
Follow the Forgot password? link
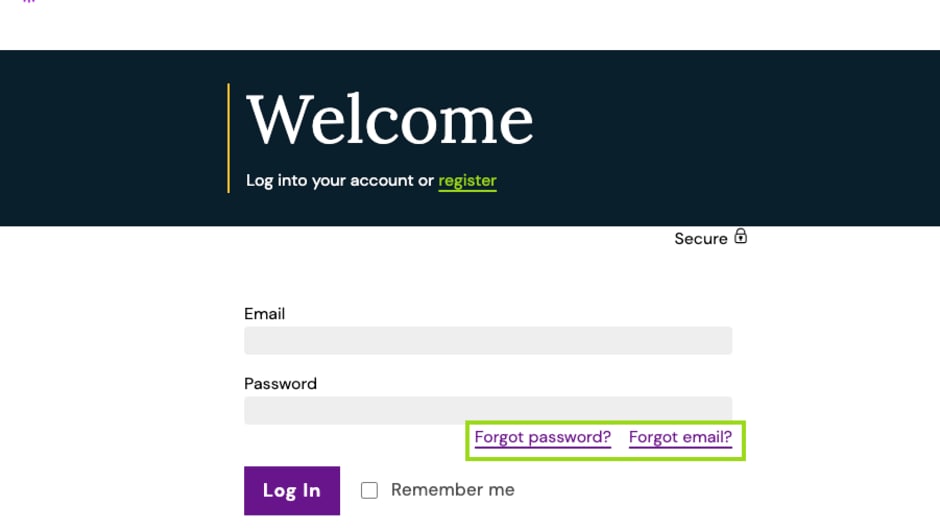tap(542, 437)
